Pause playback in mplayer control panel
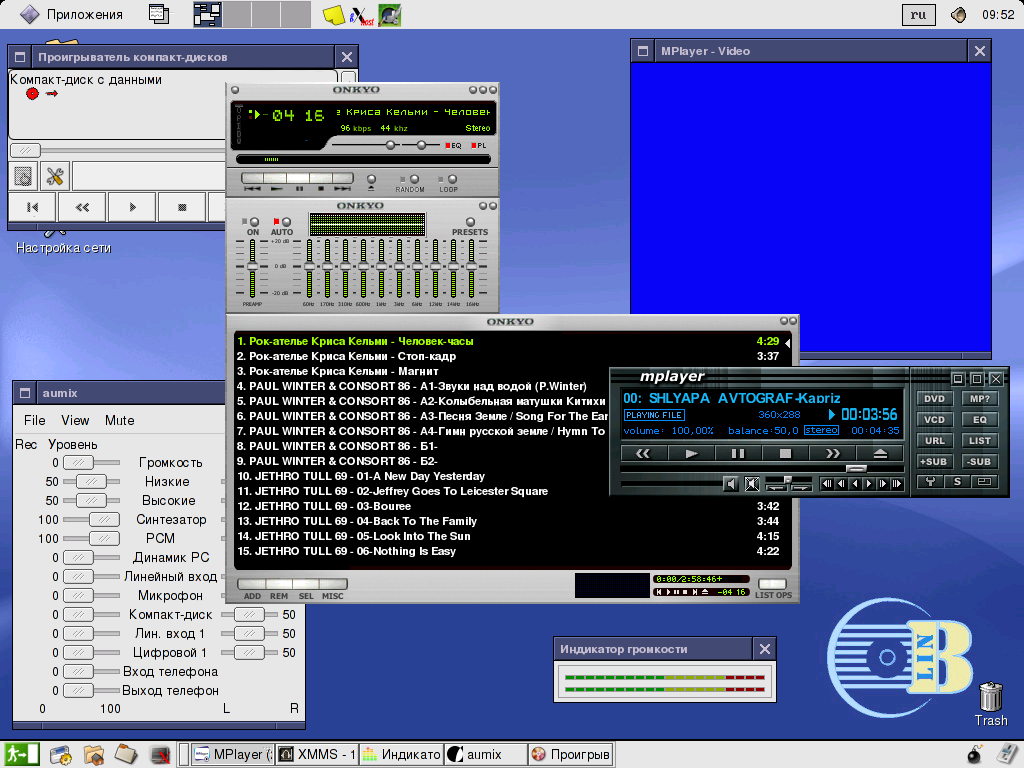 click(x=738, y=453)
